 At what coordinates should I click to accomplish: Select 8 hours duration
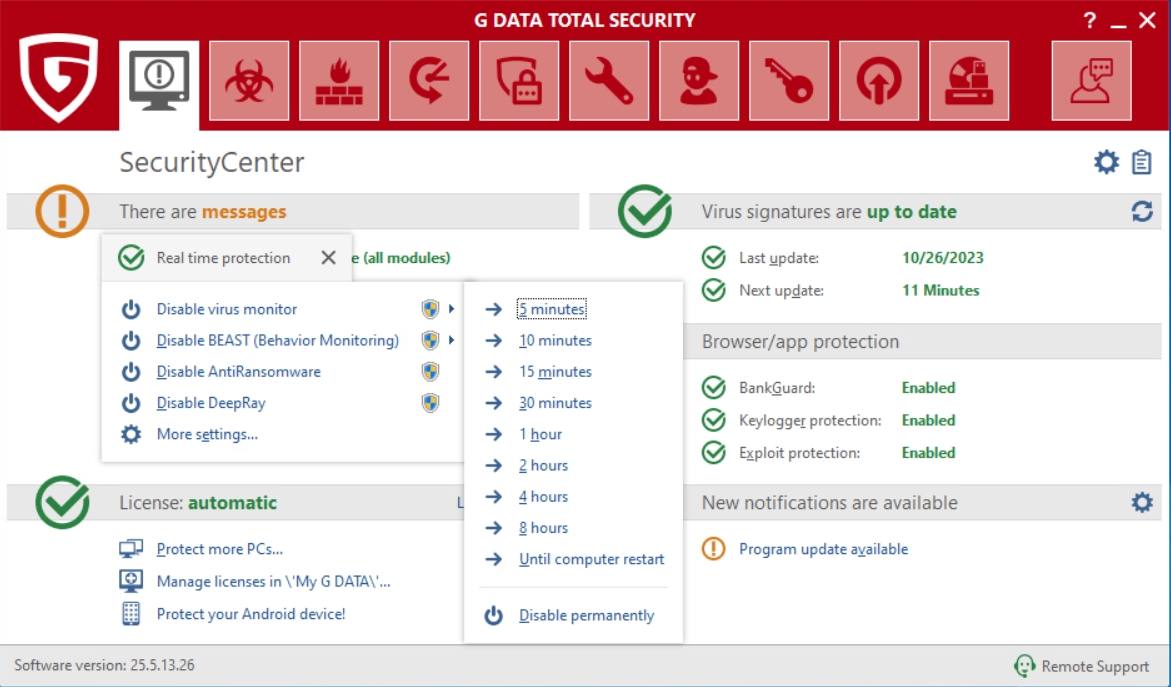tap(543, 529)
